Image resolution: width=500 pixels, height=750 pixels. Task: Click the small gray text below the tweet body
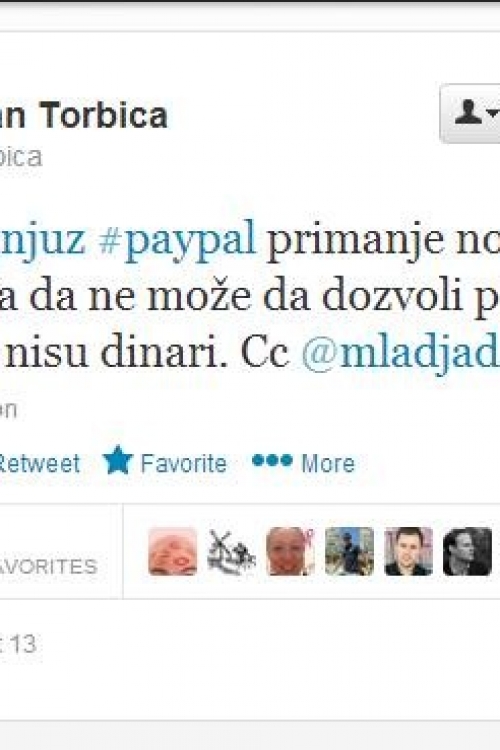coord(9,409)
